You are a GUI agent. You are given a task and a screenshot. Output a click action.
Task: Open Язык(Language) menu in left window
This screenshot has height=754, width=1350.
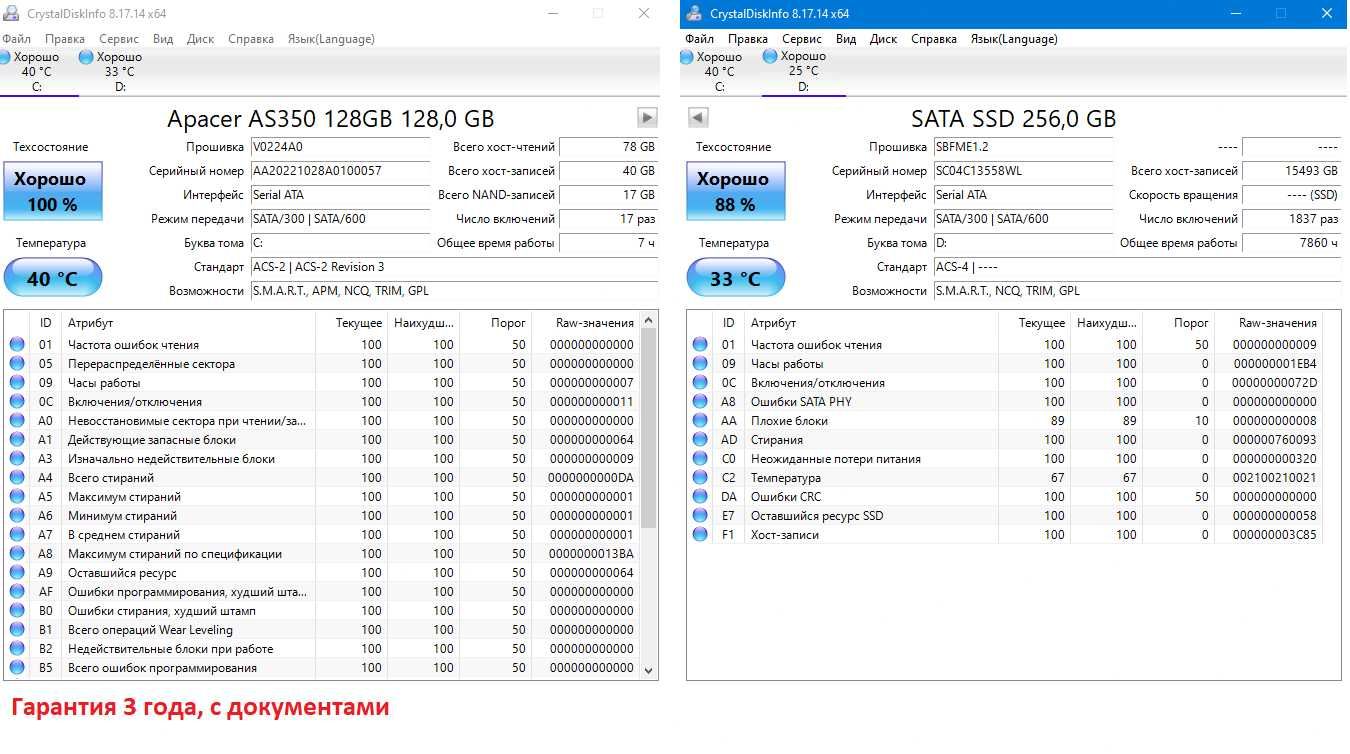331,39
